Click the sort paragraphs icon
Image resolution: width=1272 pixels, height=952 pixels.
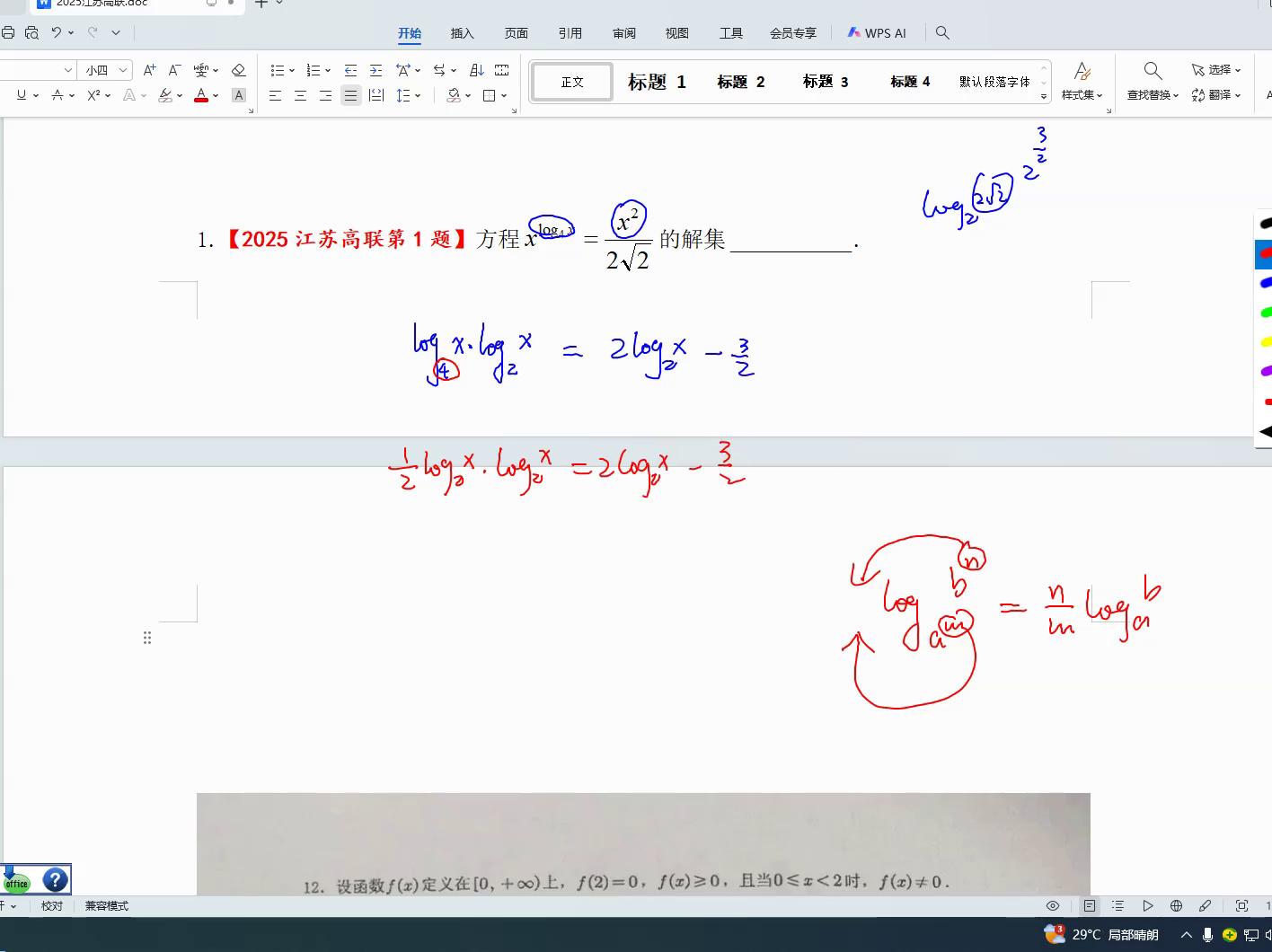click(477, 70)
